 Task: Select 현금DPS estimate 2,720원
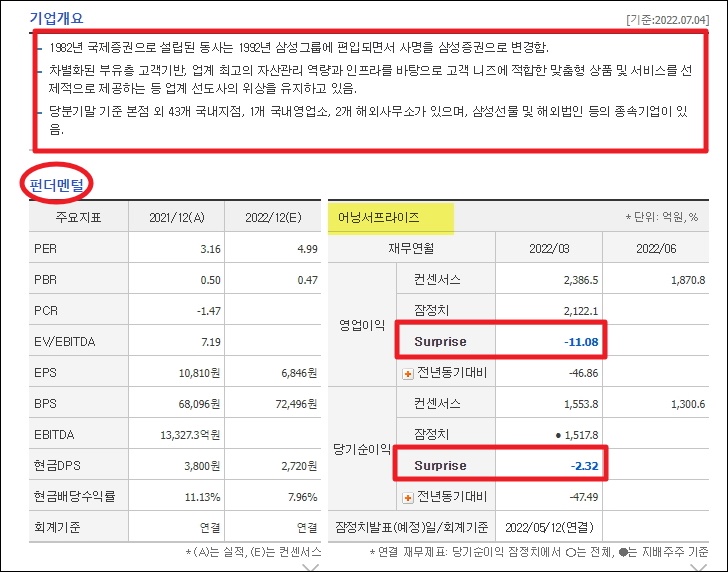click(299, 466)
